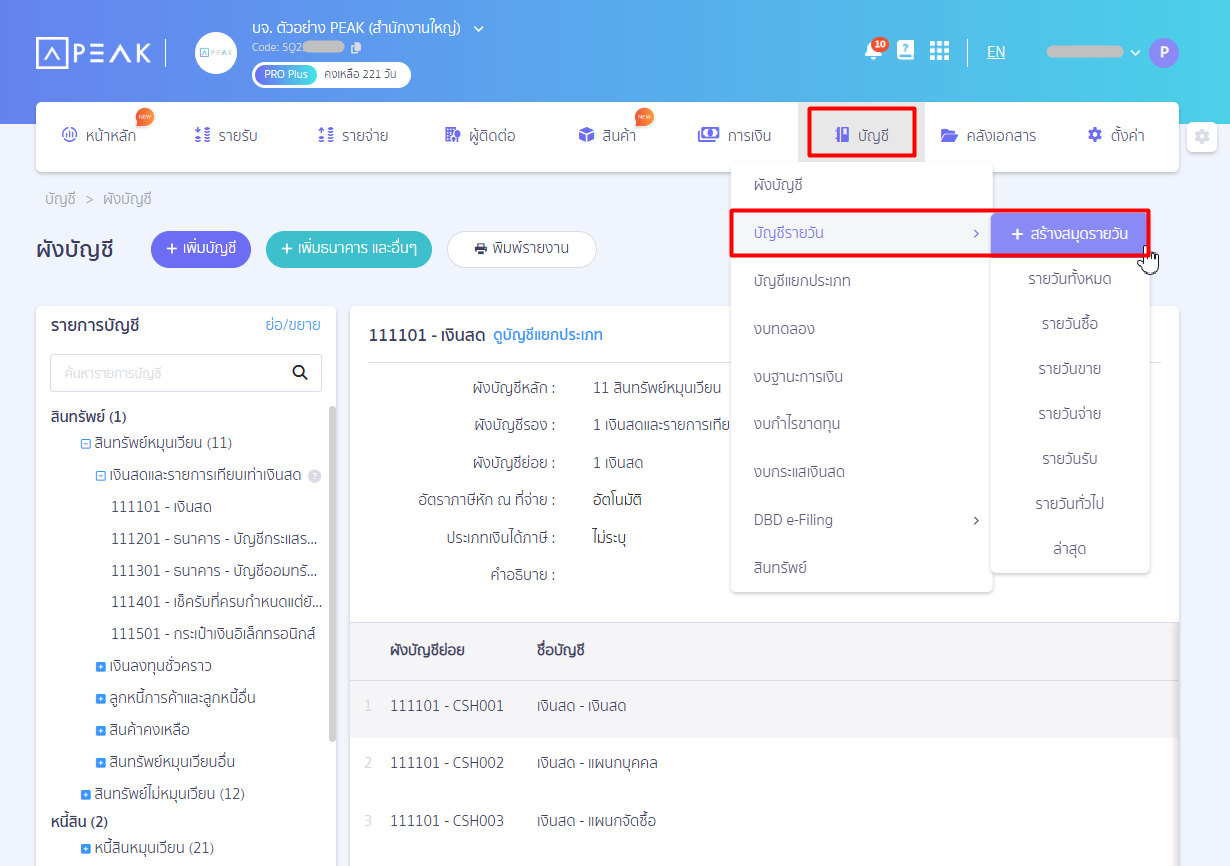
Task: Expand DBD e-Filing submenu
Action: point(862,520)
